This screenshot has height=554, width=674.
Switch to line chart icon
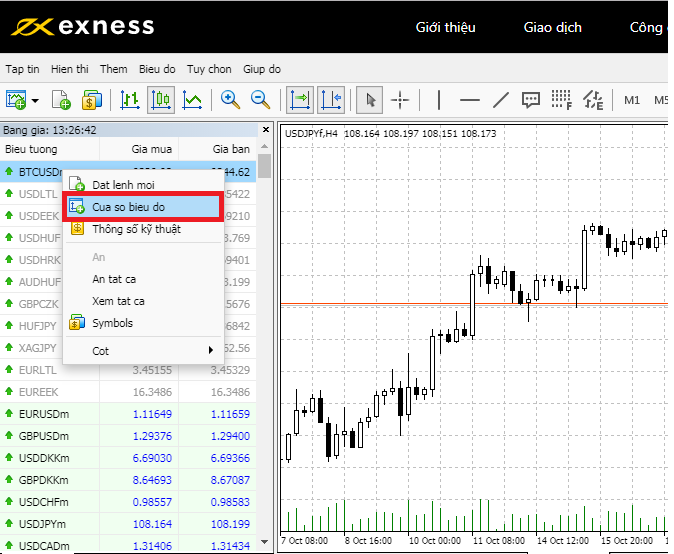click(192, 100)
